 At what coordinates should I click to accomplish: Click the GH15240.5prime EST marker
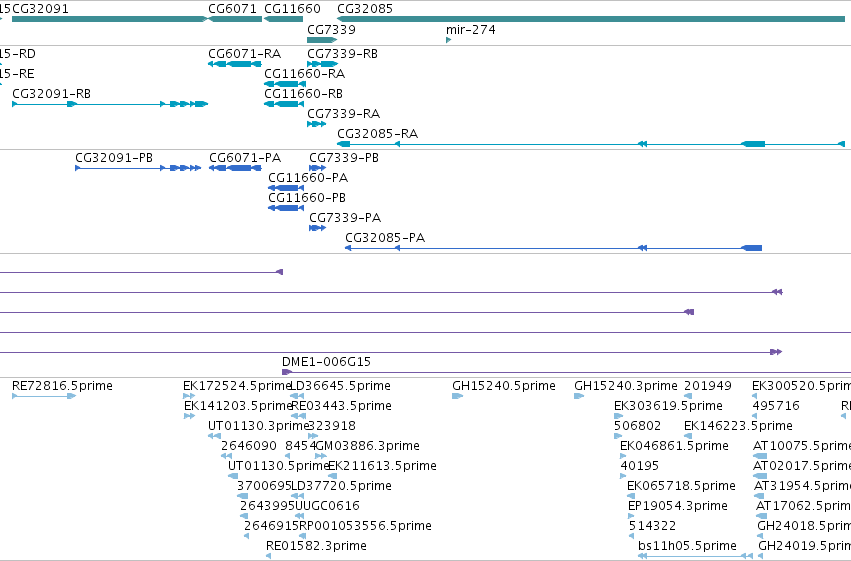click(458, 396)
